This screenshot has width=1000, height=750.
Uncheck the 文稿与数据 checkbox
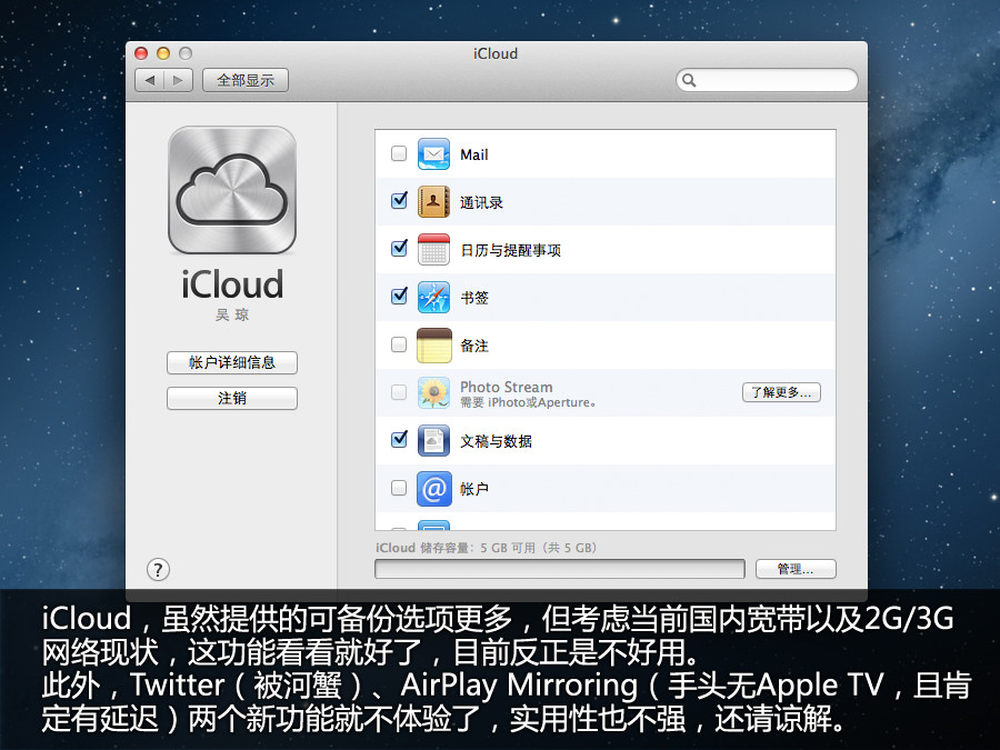[399, 439]
